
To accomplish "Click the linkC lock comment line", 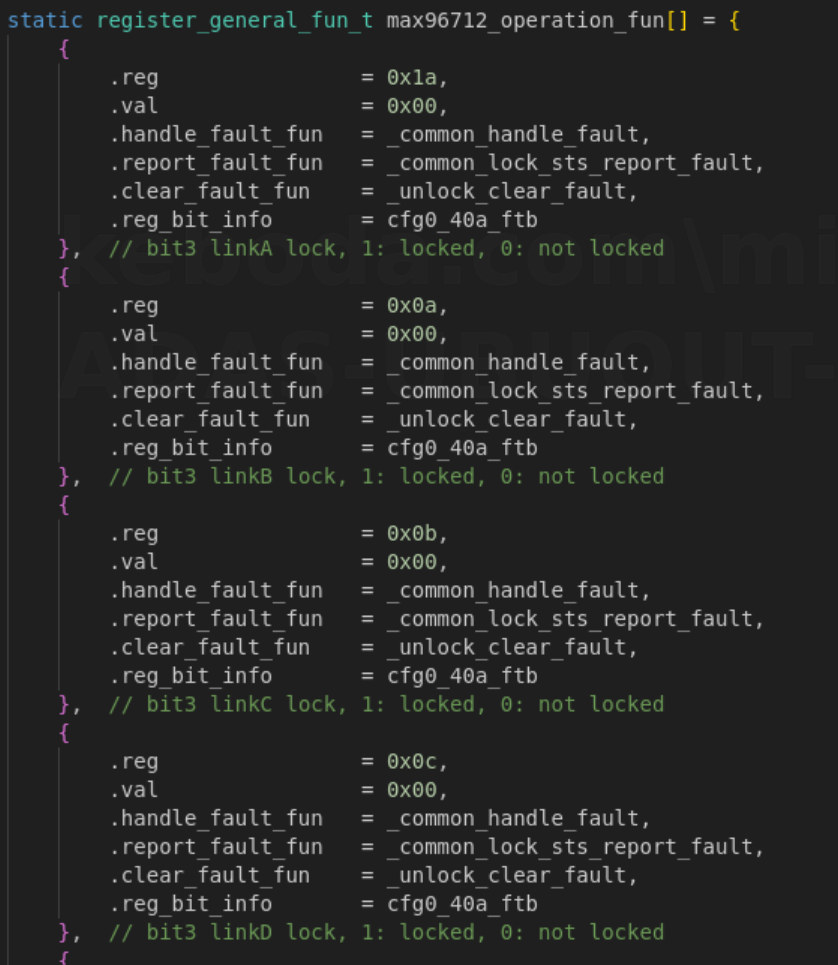I will tap(386, 704).
